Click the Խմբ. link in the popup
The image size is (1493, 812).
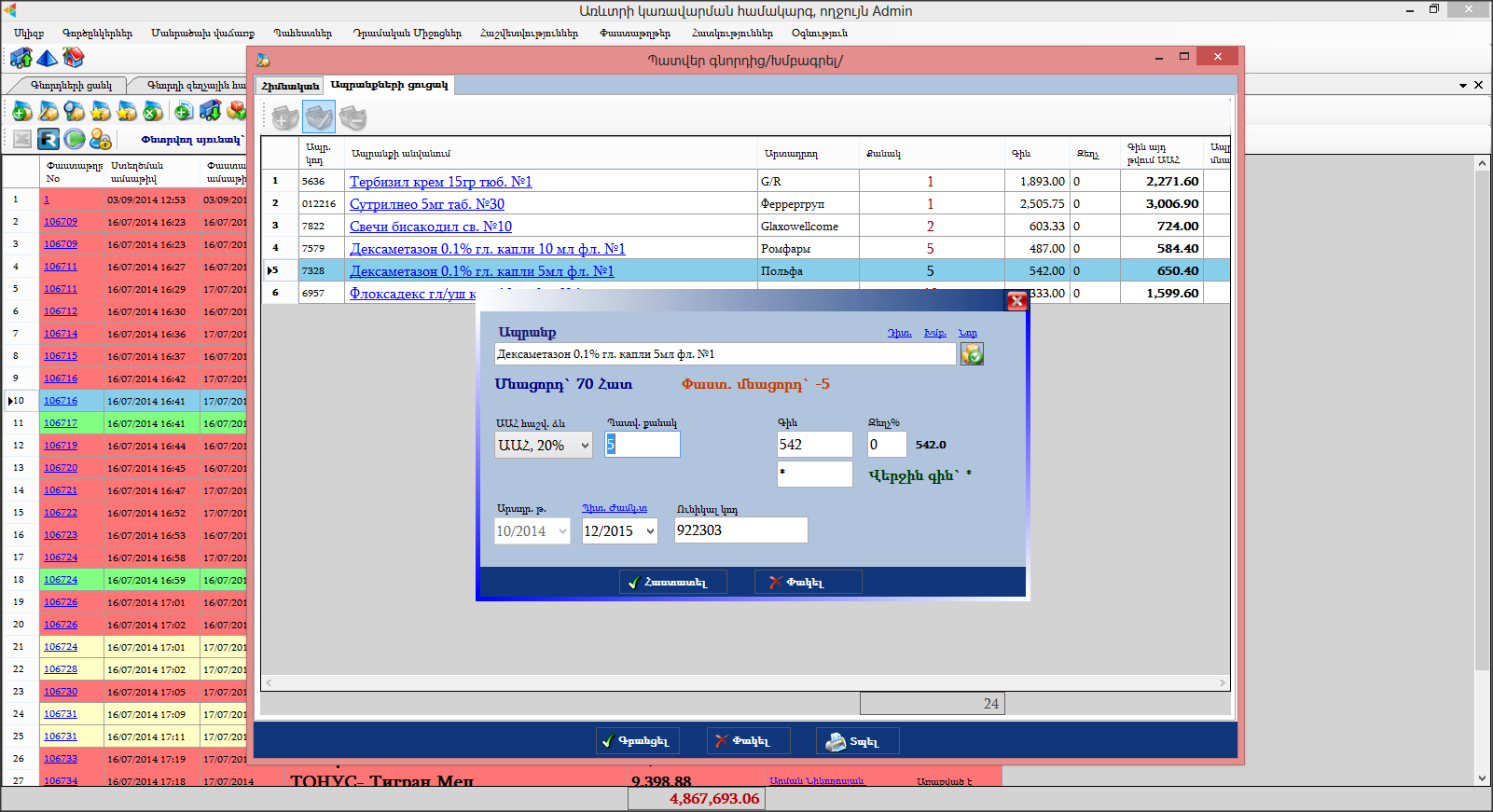coord(934,333)
